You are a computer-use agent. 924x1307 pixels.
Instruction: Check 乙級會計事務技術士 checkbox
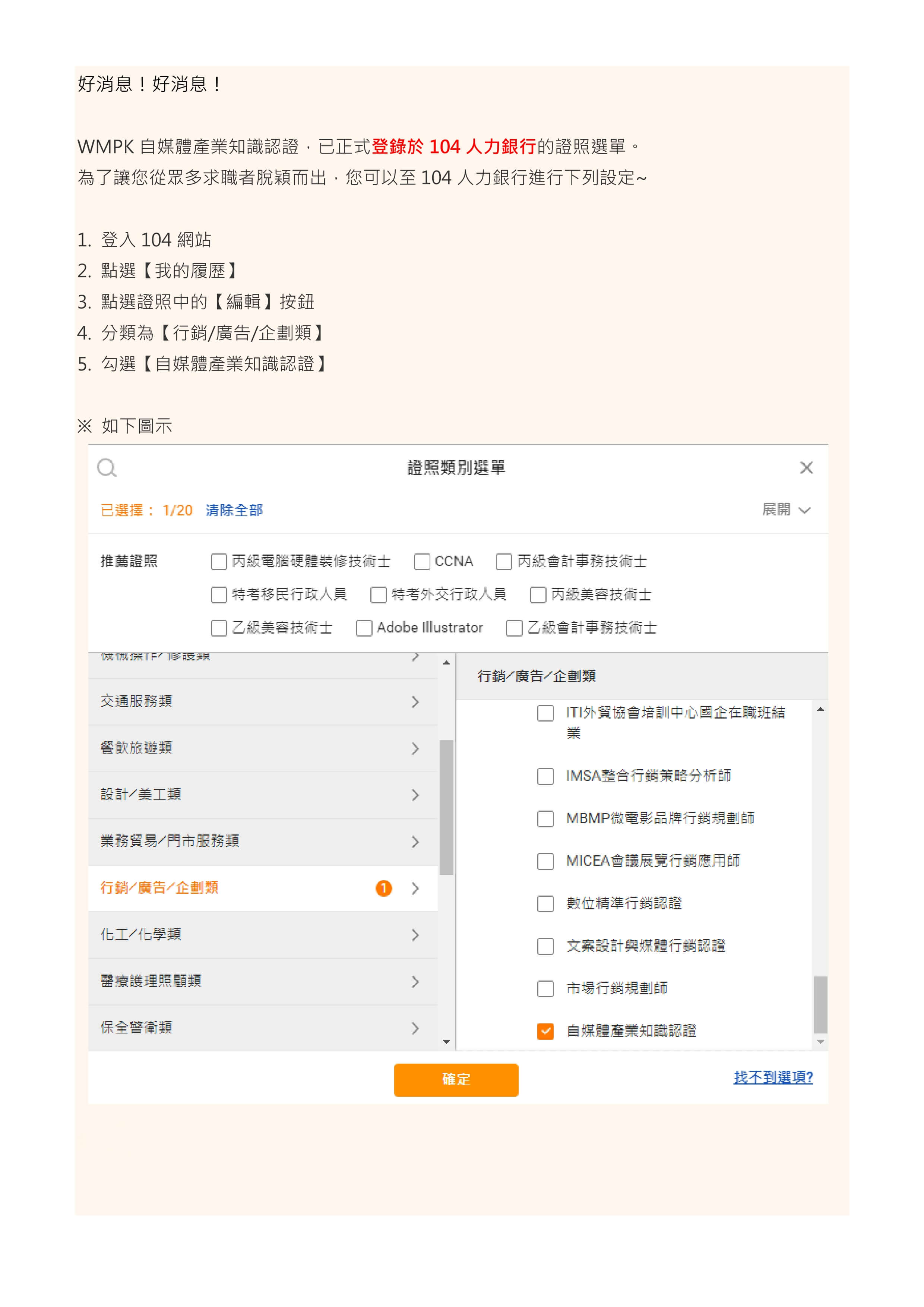pos(514,628)
